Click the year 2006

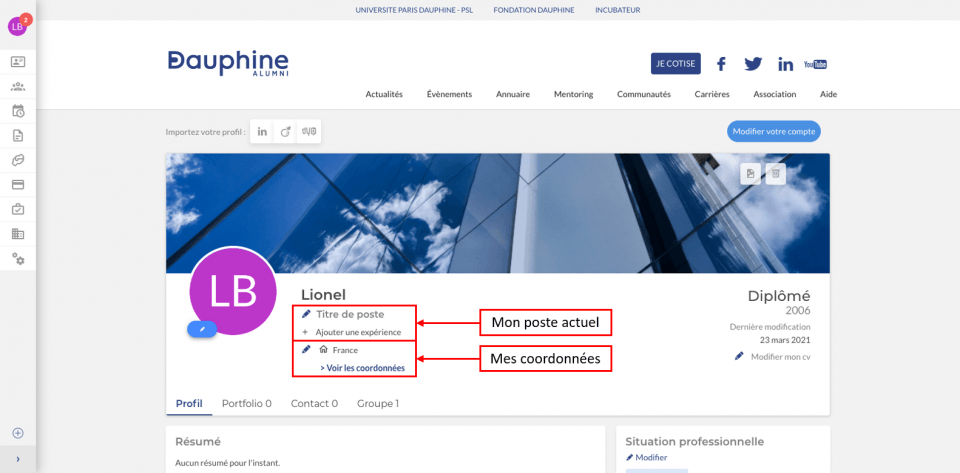(x=798, y=311)
